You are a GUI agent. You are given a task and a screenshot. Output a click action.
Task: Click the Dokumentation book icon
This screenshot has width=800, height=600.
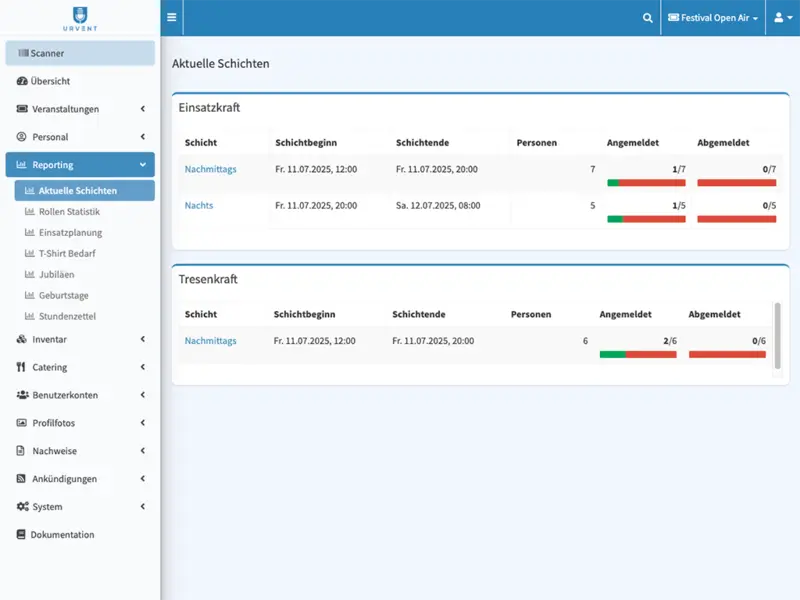tap(21, 534)
